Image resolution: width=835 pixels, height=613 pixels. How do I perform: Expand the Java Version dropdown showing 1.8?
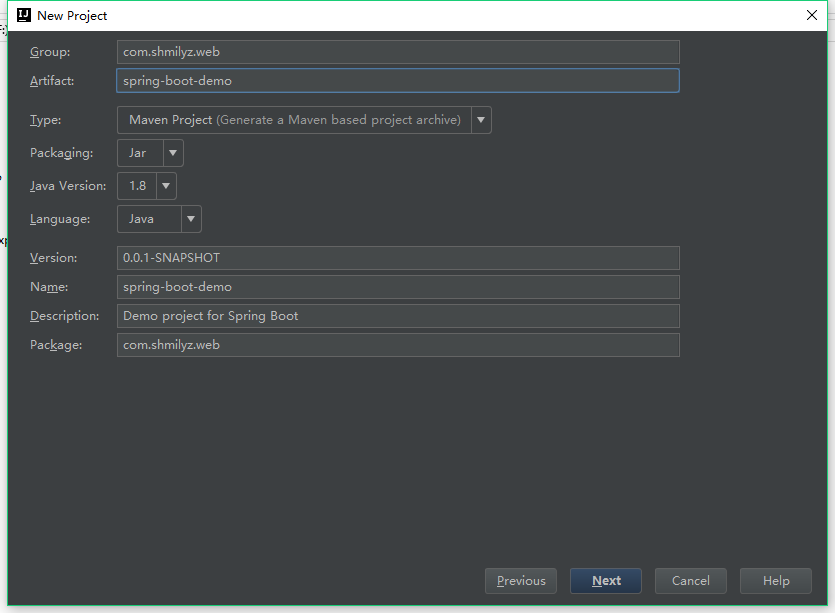pyautogui.click(x=136, y=186)
